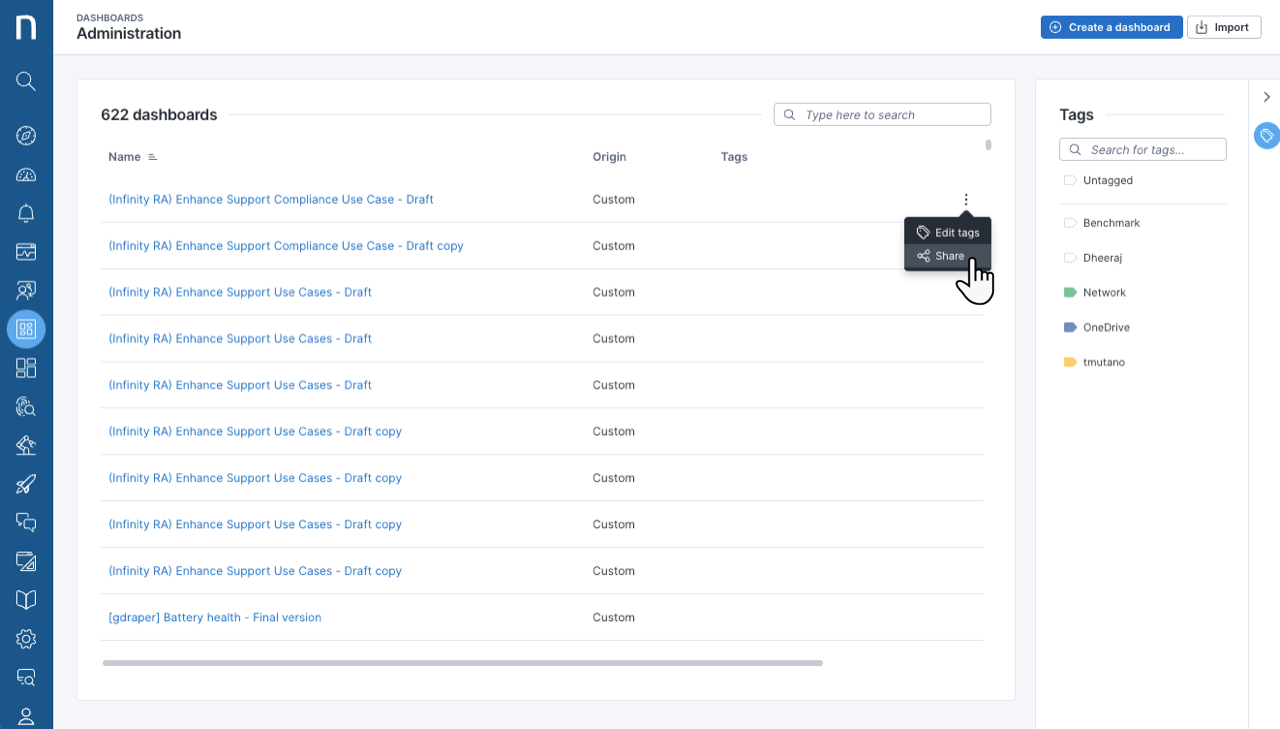Screen dimensions: 1280x729
Task: Click the blue tag icon on right edge
Action: coord(1267,135)
